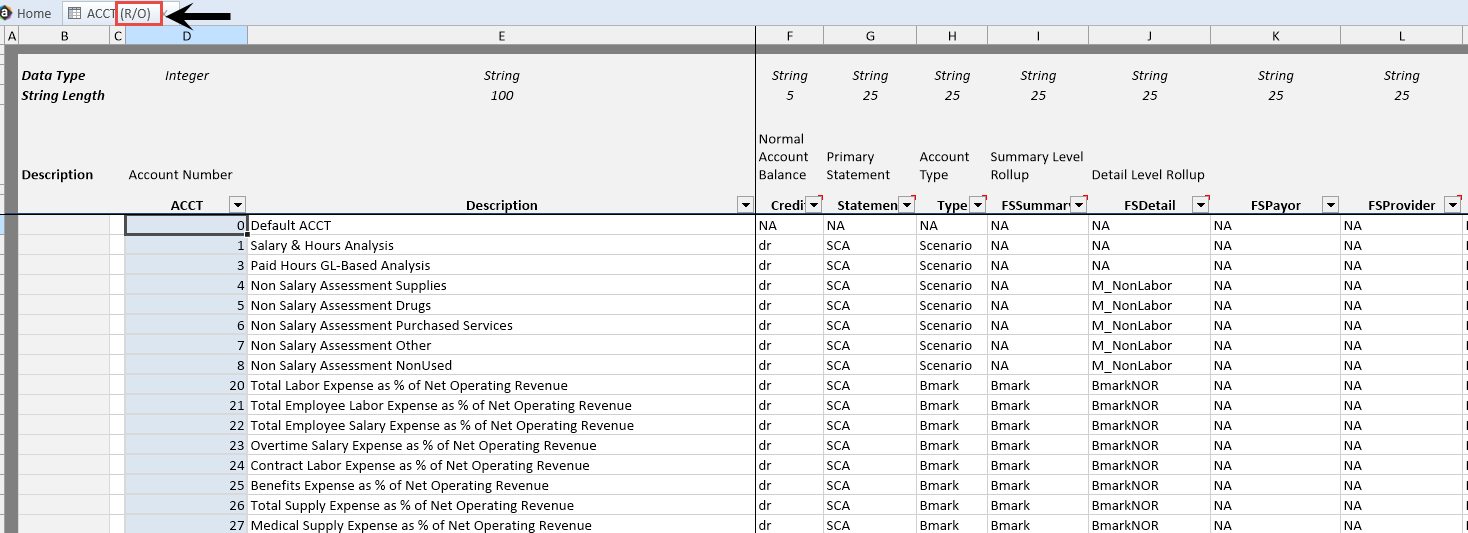Select column E header
The image size is (1468, 533).
point(501,36)
